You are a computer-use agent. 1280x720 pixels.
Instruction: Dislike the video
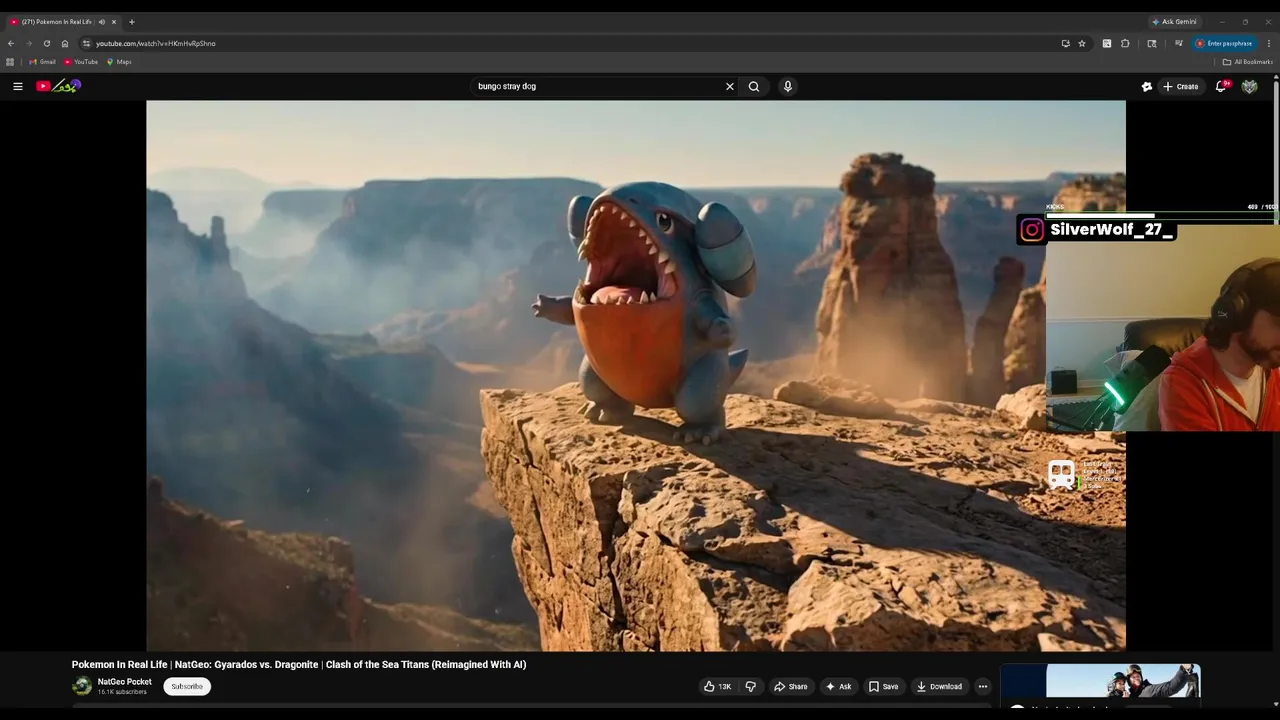[x=750, y=686]
